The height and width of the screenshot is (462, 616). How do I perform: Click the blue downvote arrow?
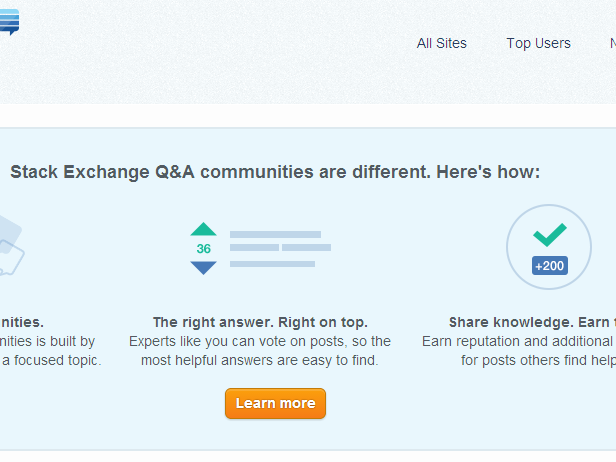click(203, 268)
